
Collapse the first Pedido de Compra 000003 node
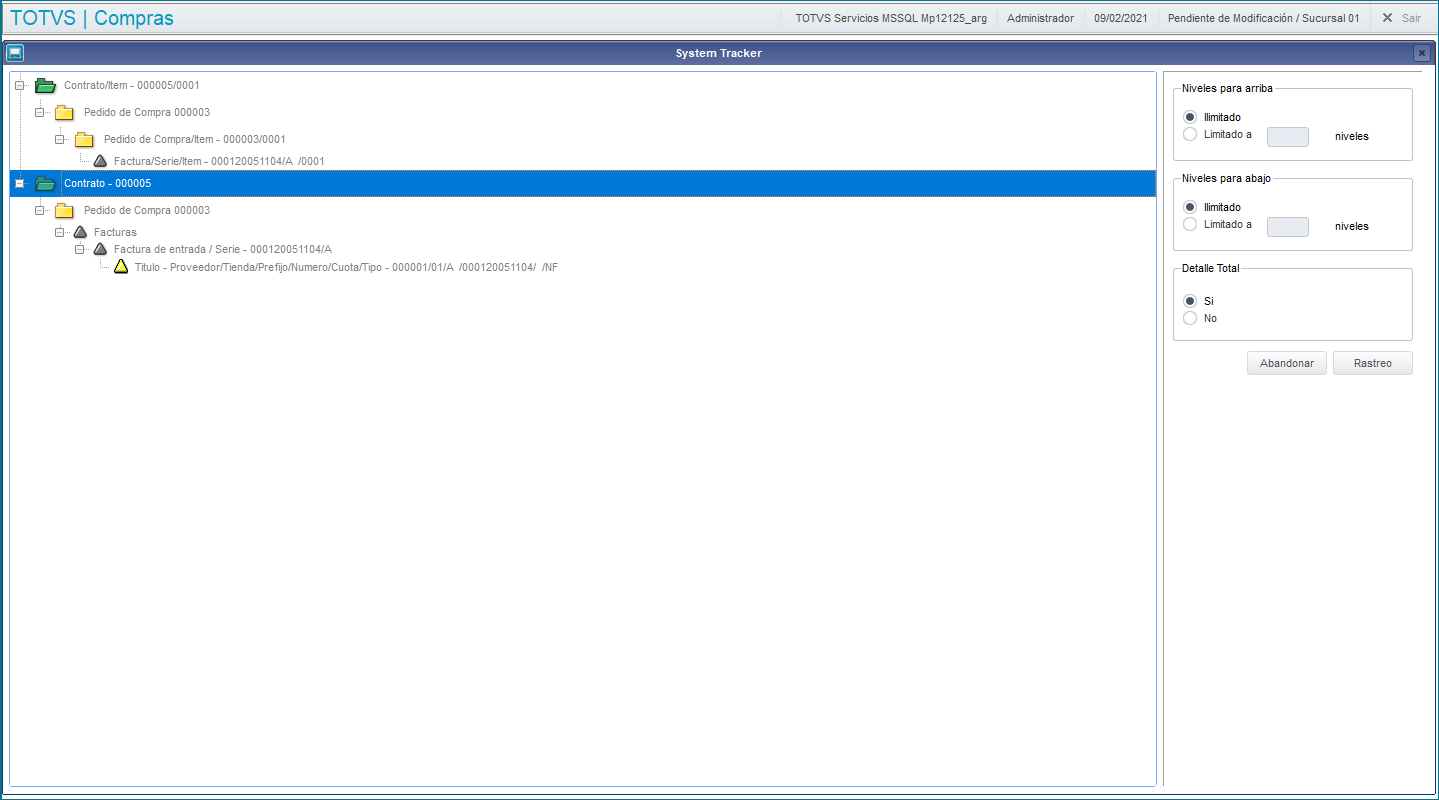click(40, 112)
